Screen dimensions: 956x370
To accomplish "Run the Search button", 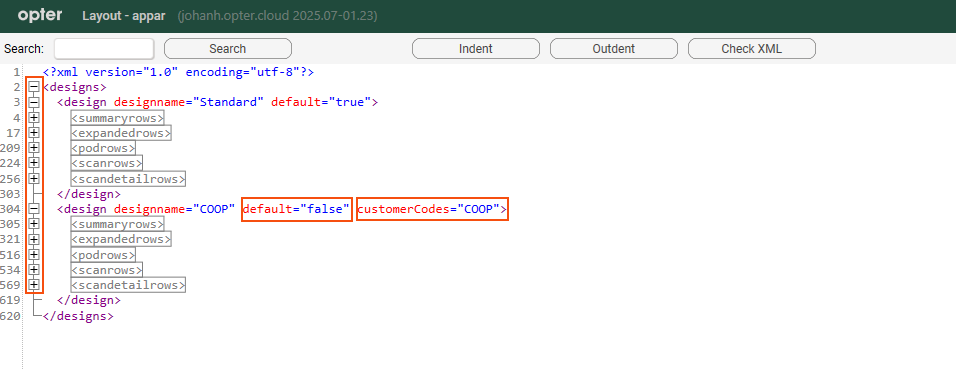I will 227,49.
